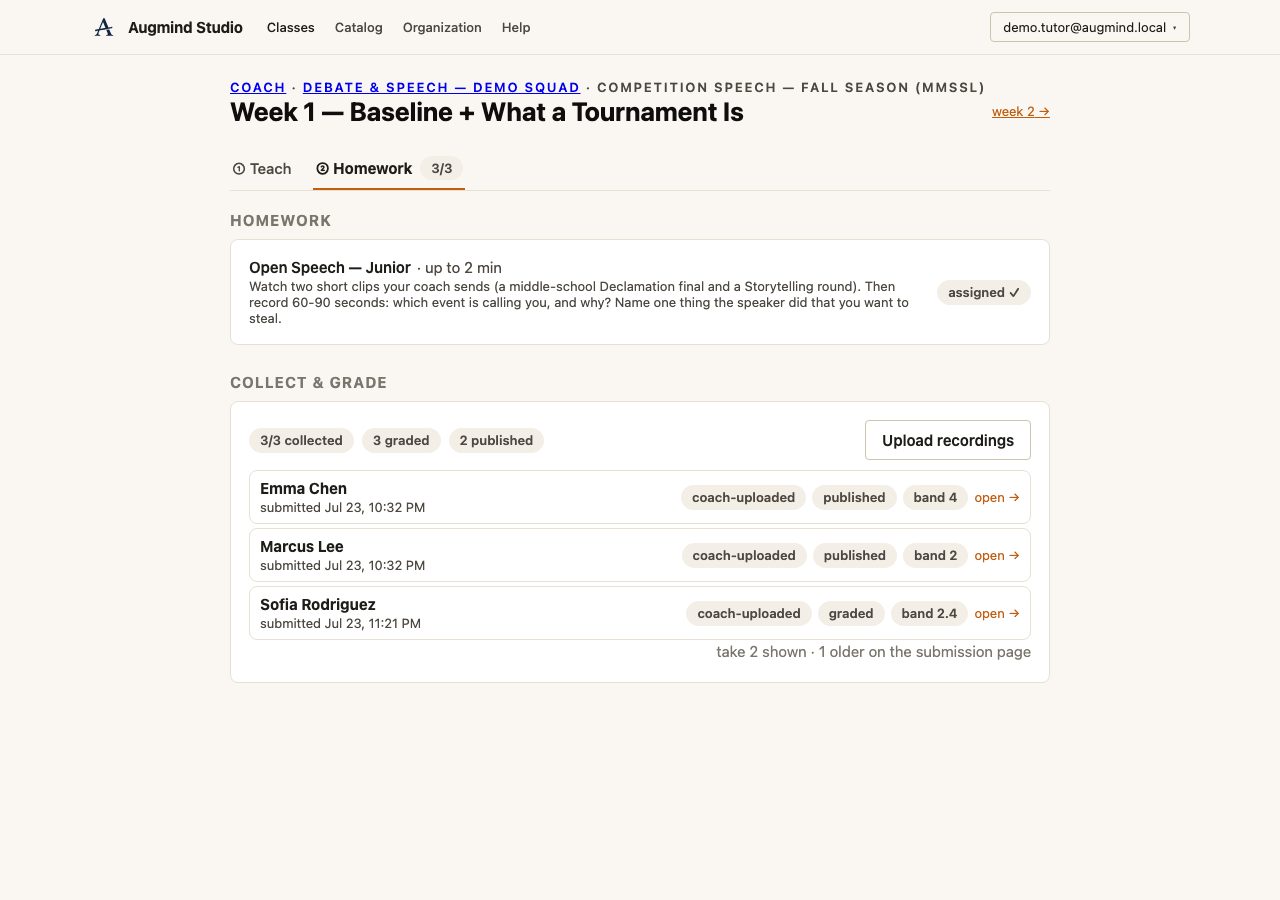Open Marcus Lee's submission arrow link
1280x900 pixels.
click(x=997, y=555)
